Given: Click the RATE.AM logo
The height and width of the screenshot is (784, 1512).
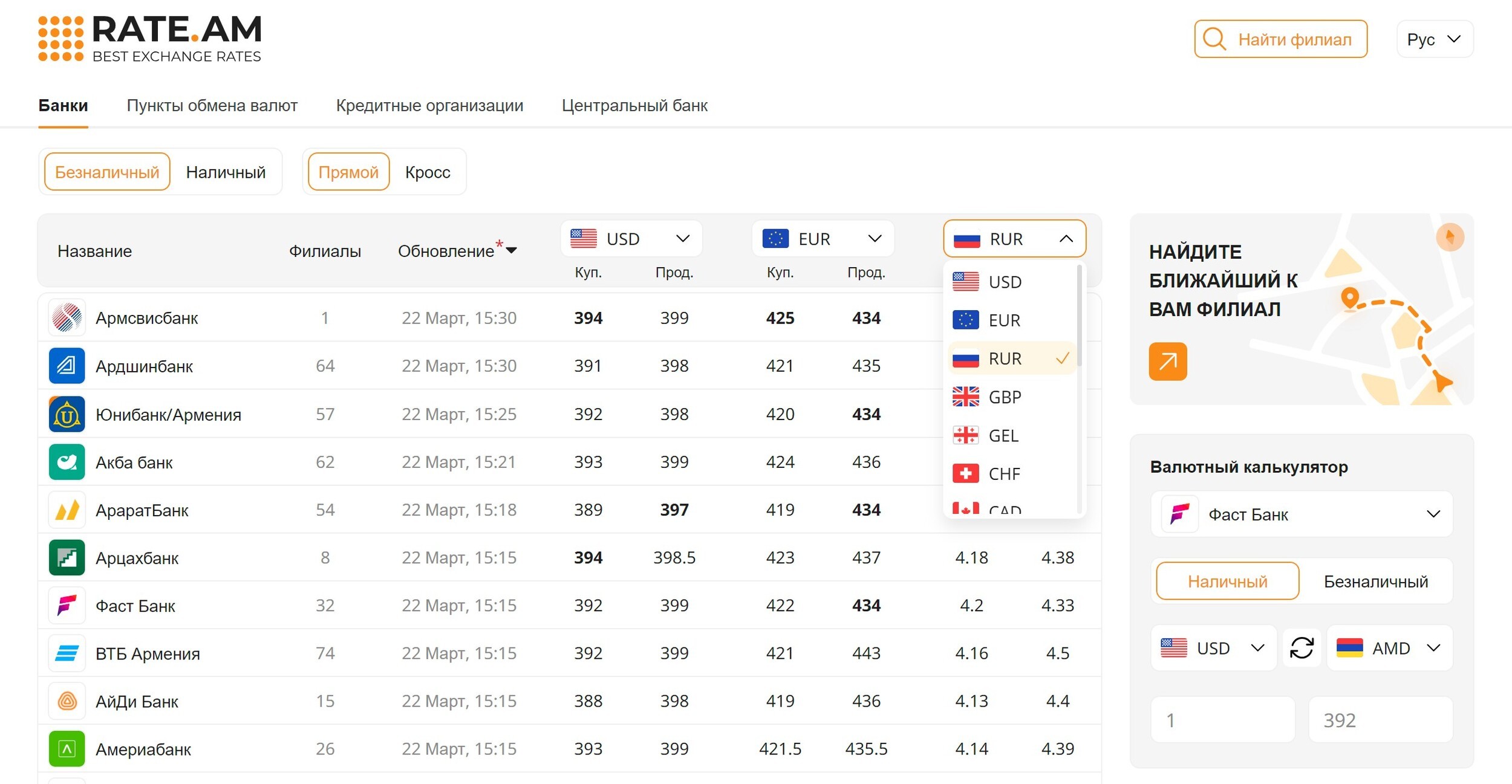Looking at the screenshot, I should [x=149, y=39].
